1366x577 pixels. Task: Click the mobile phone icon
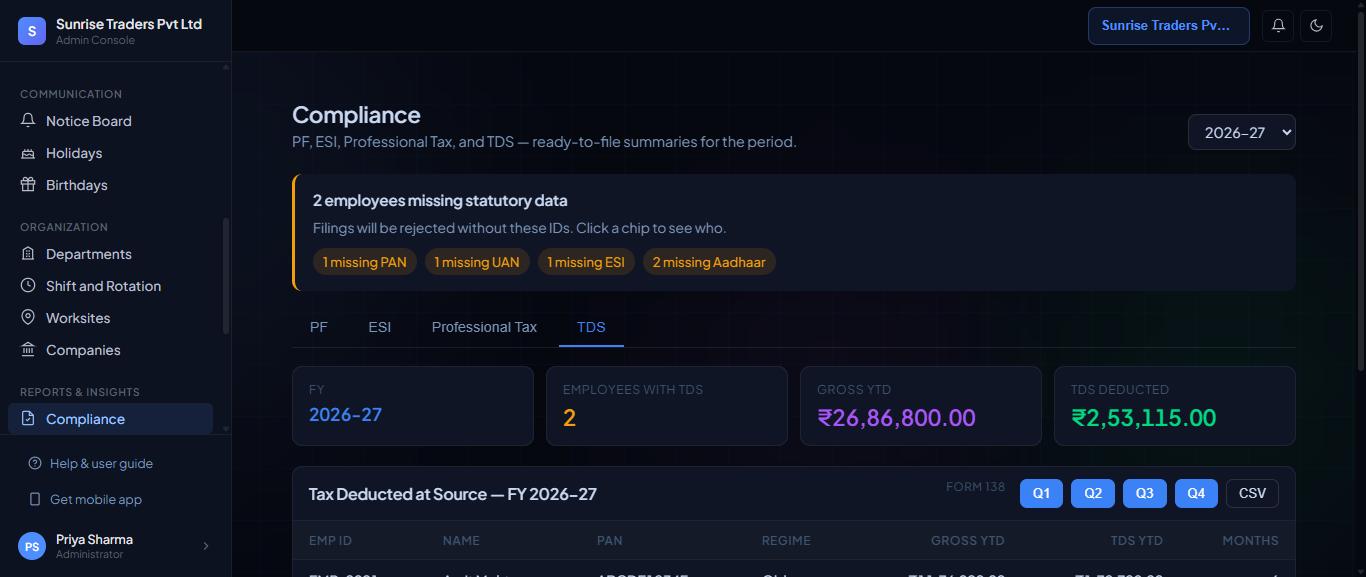(35, 500)
